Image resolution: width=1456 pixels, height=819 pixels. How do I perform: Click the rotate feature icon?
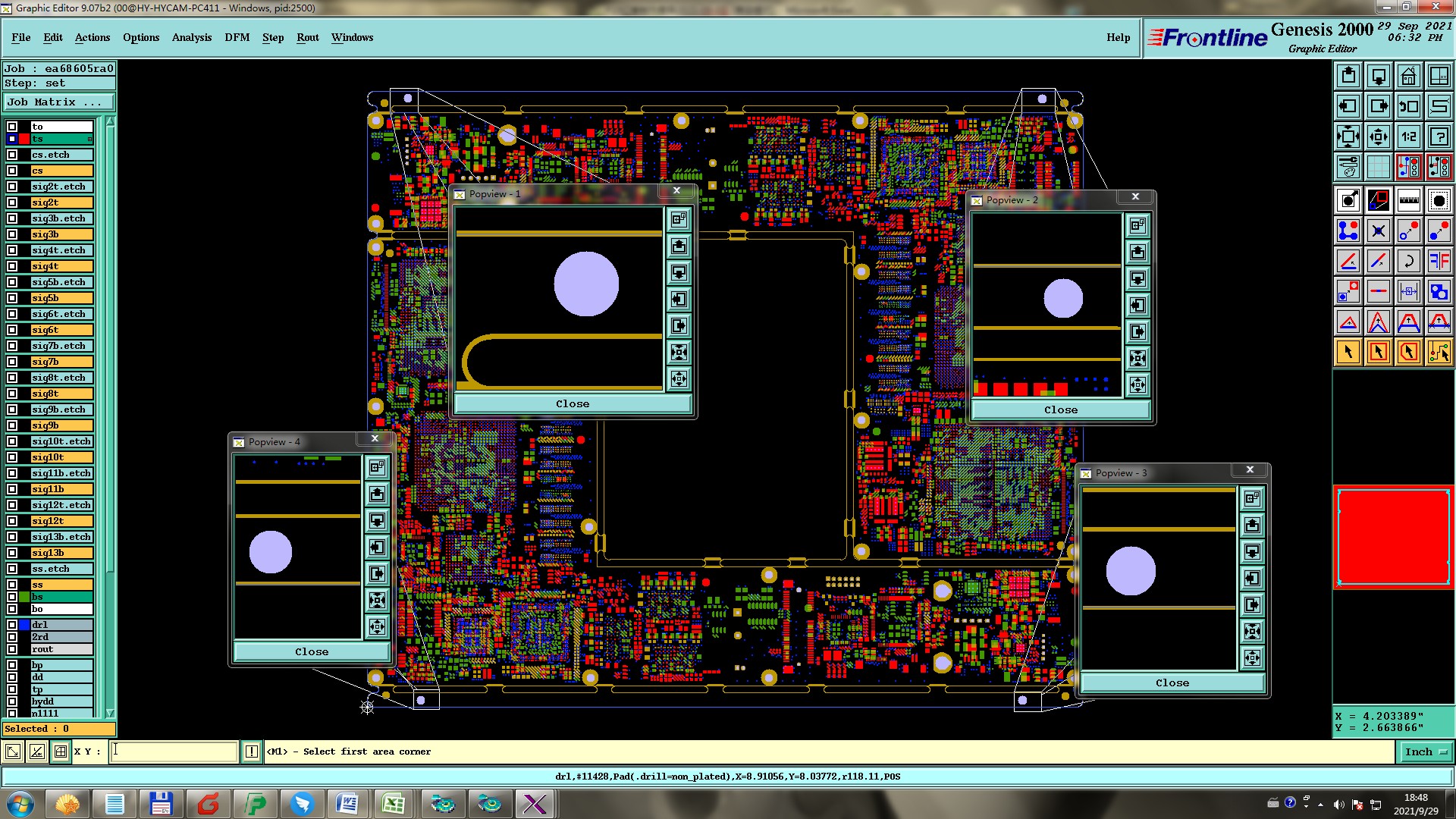[x=1408, y=261]
